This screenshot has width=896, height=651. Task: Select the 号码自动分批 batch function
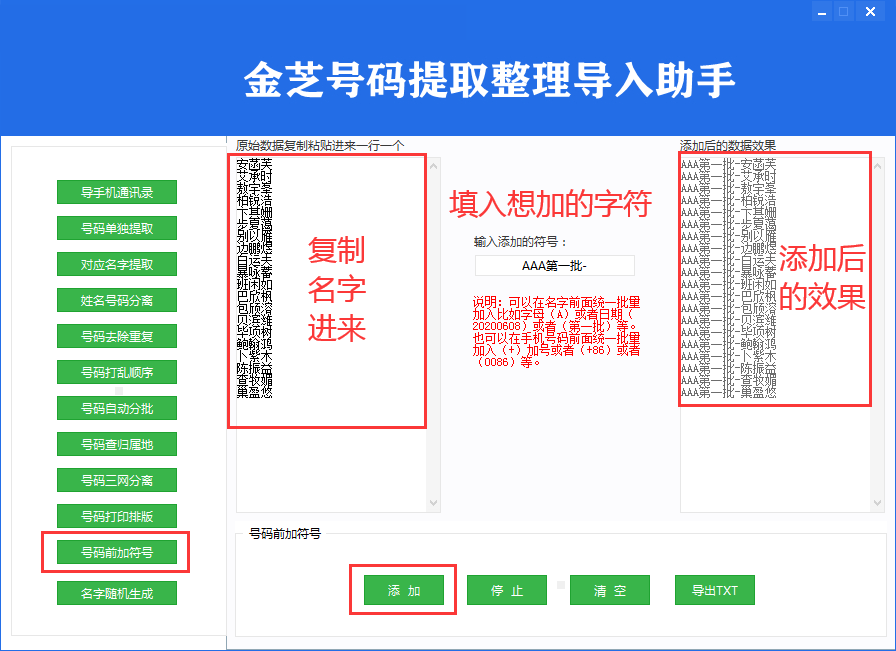pos(117,408)
